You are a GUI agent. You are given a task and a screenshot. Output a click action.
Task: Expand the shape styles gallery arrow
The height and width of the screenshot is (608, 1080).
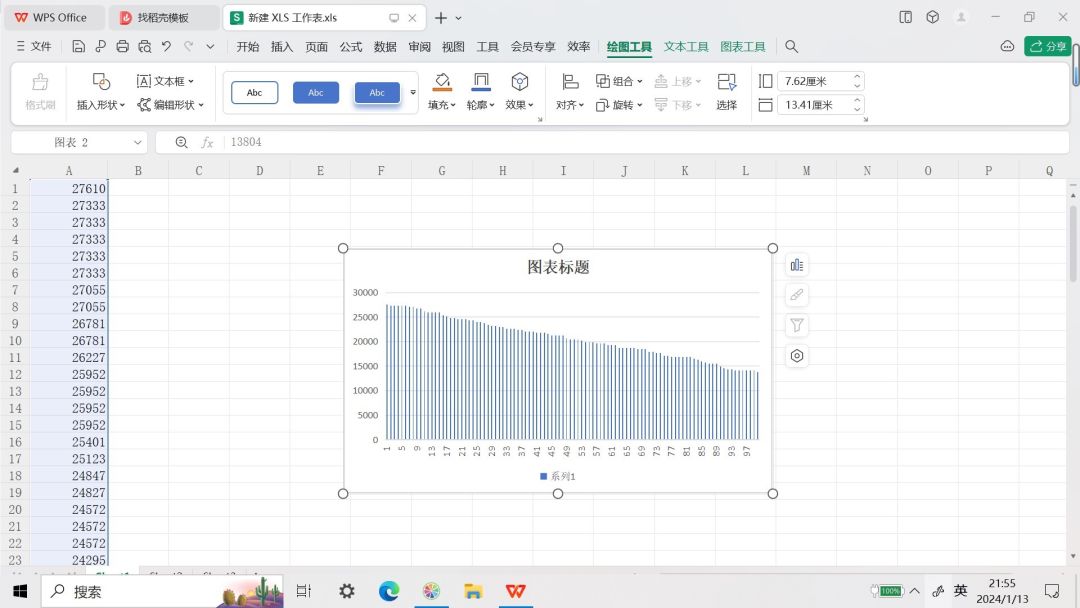(413, 93)
